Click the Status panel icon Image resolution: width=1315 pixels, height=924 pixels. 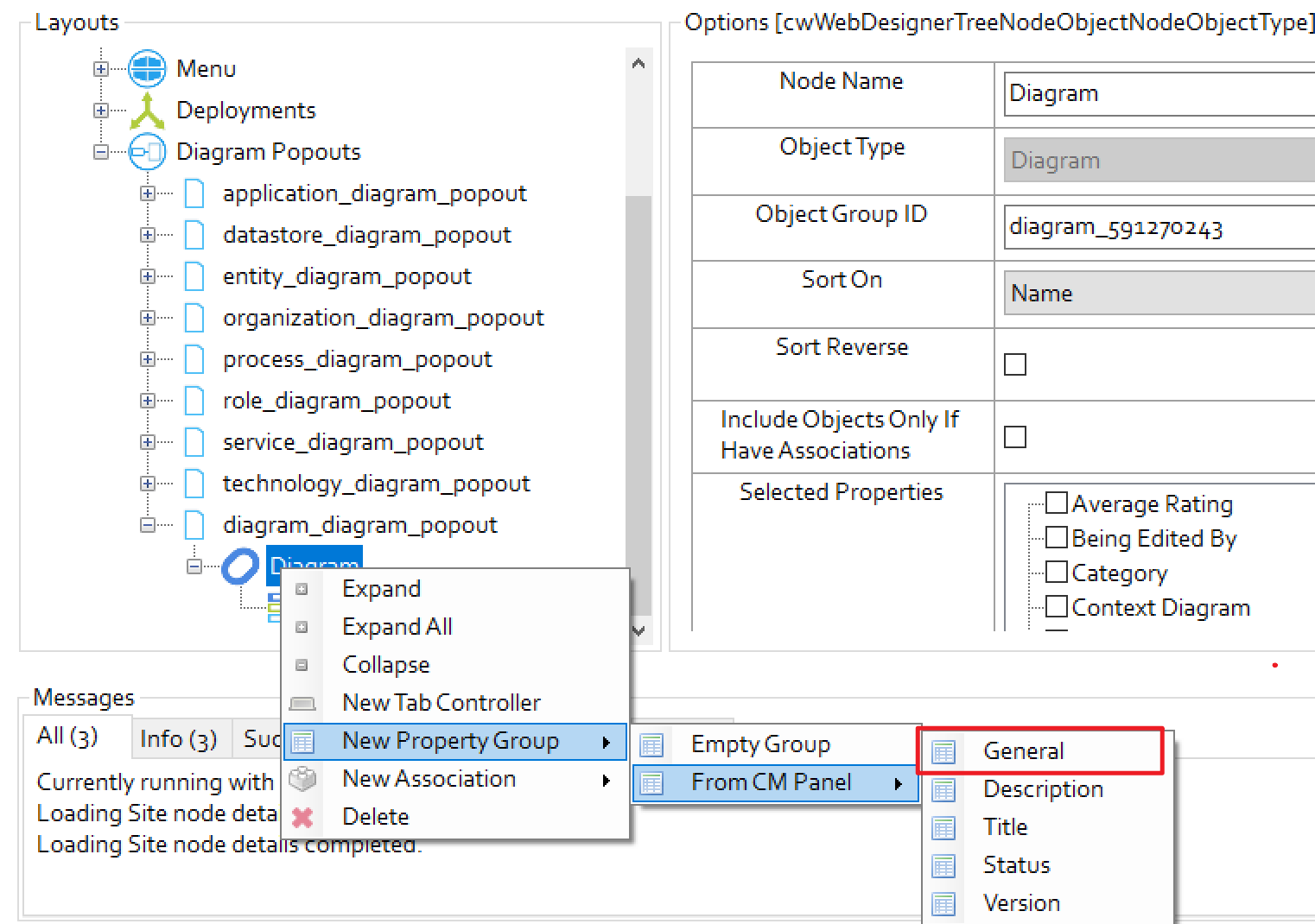pos(943,866)
